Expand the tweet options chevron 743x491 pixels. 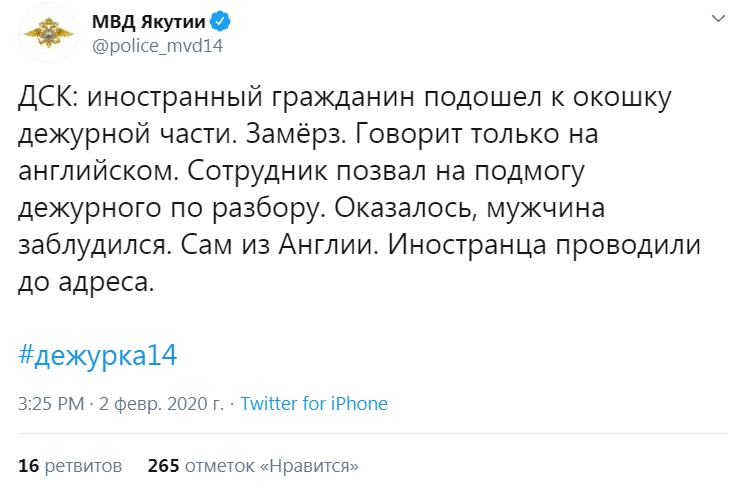717,20
